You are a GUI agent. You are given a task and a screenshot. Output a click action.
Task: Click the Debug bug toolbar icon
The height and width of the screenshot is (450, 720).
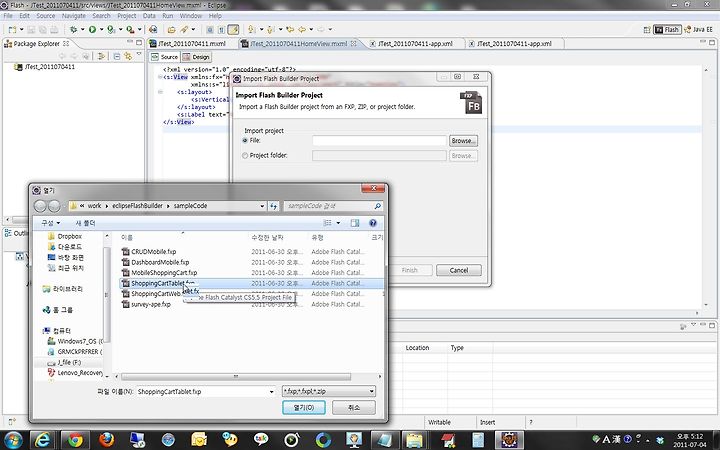73,29
